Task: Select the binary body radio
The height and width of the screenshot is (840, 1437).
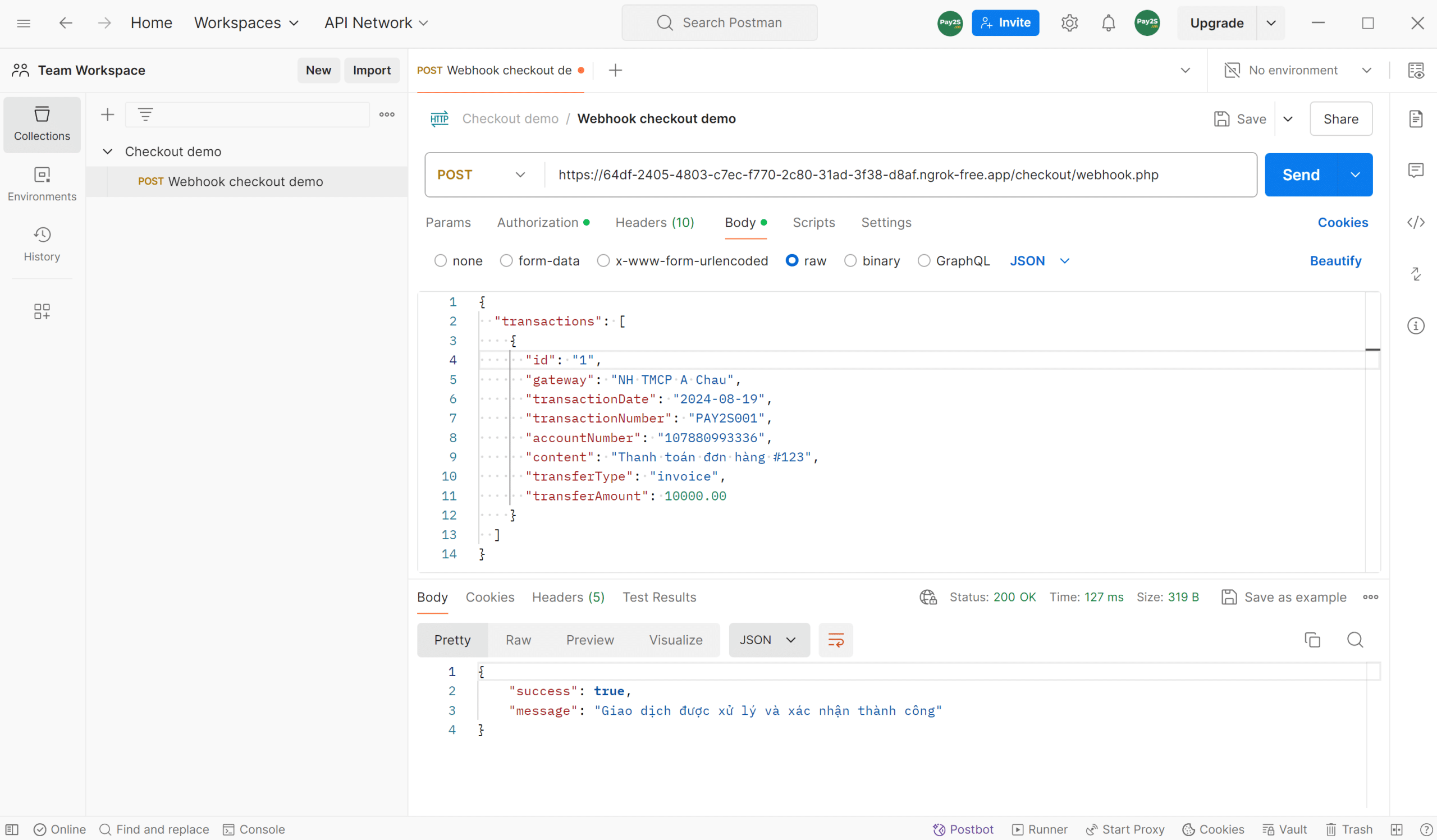Action: [x=850, y=260]
